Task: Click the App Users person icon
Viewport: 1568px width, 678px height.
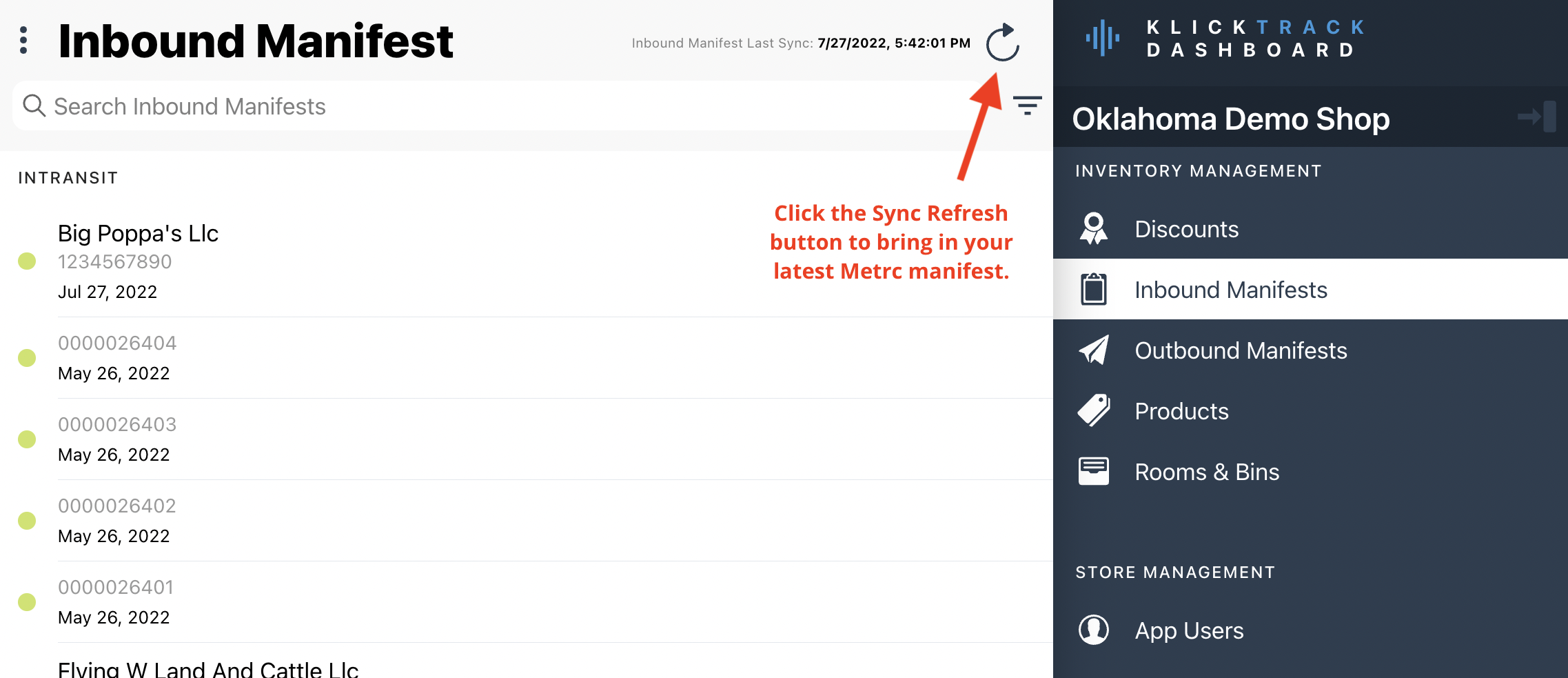Action: pos(1094,630)
